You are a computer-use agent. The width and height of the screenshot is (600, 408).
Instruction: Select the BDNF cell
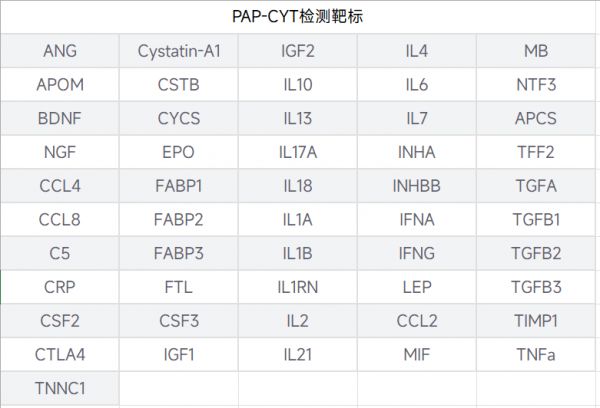tap(60, 119)
